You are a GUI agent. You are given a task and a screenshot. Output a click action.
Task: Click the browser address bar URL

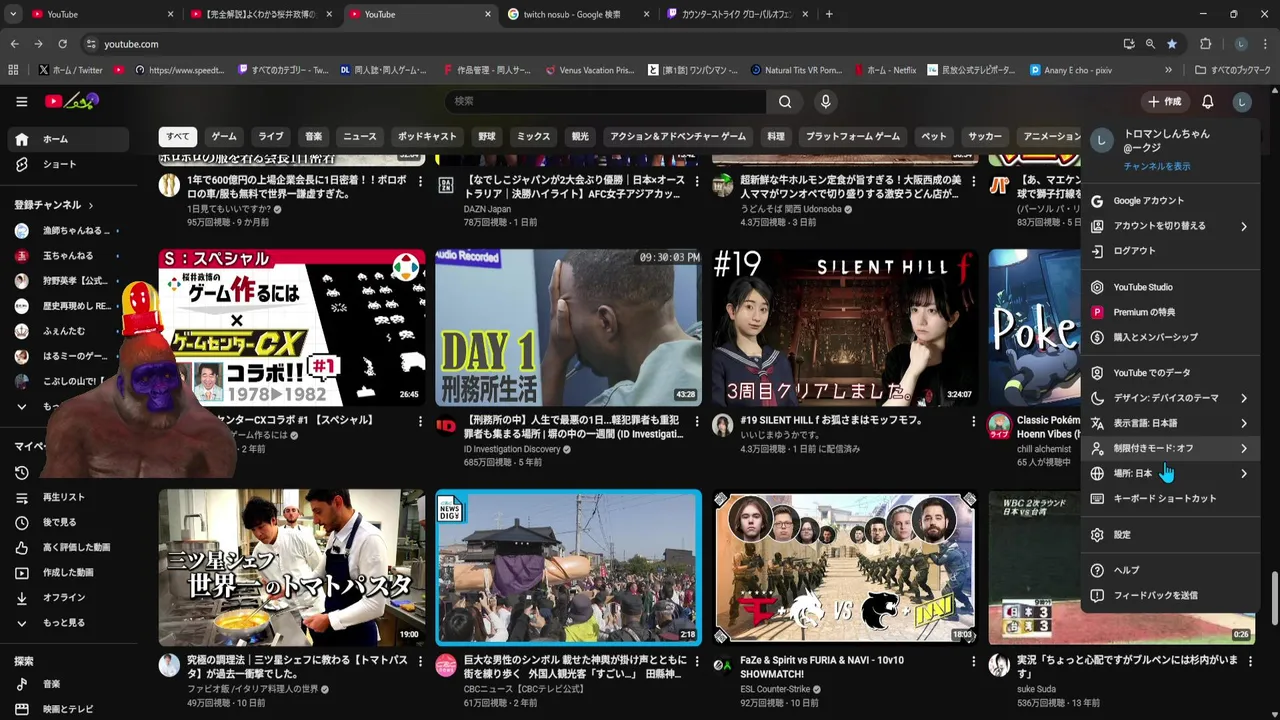pos(131,44)
